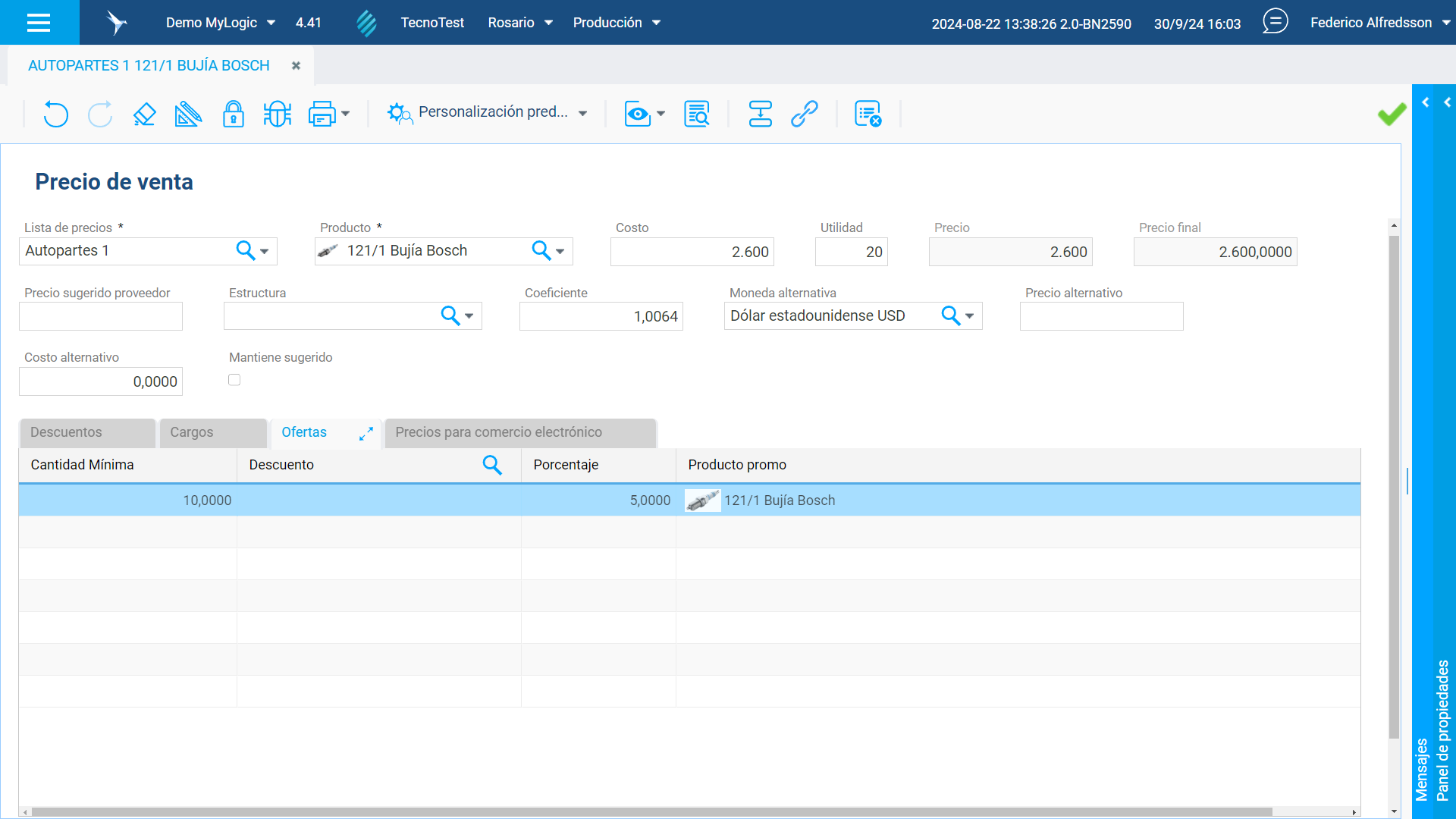Click the eye view icon
Screen dimensions: 1456x819
pos(638,114)
